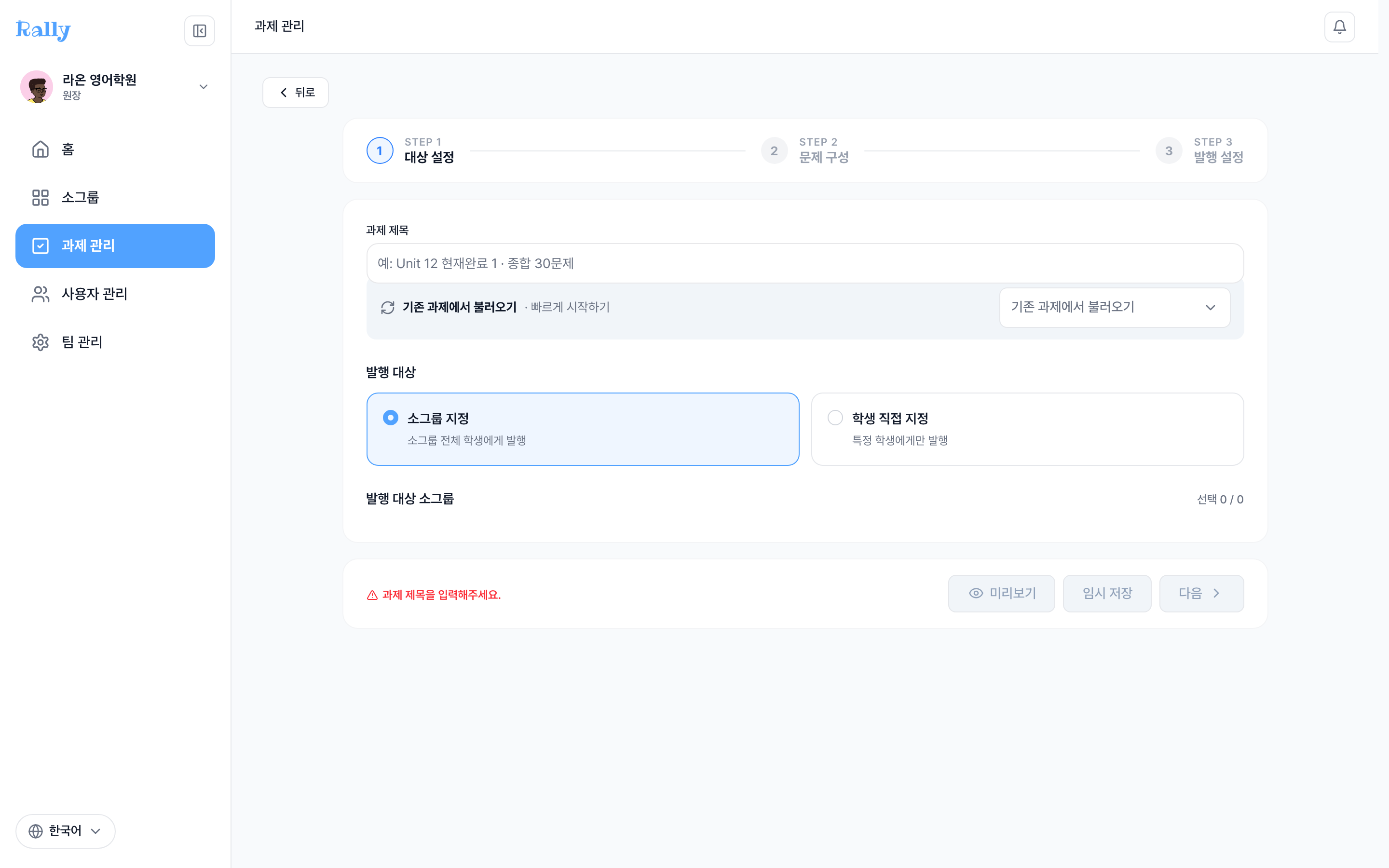Image resolution: width=1389 pixels, height=868 pixels.
Task: Click the 팀 관리 gear icon
Action: [x=40, y=342]
